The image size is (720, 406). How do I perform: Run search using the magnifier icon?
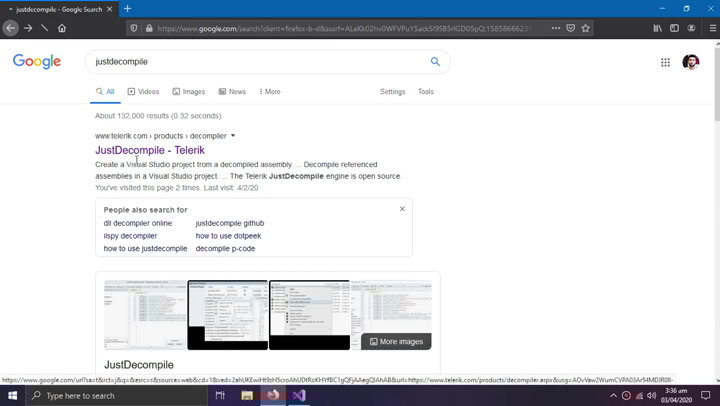point(435,62)
